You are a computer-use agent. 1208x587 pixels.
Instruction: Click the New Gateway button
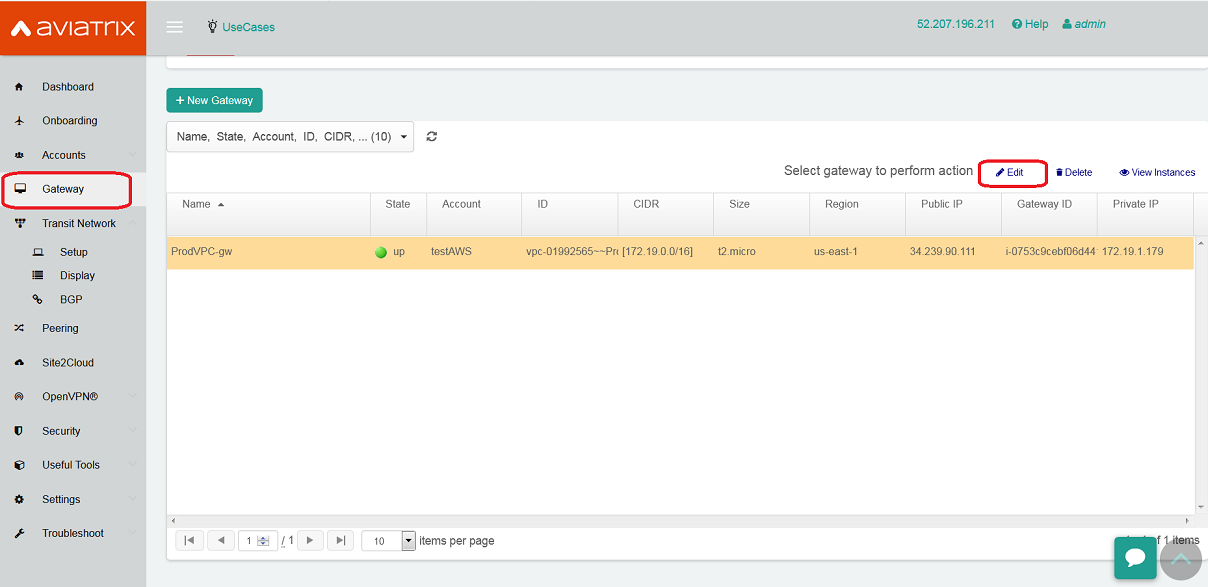point(214,100)
